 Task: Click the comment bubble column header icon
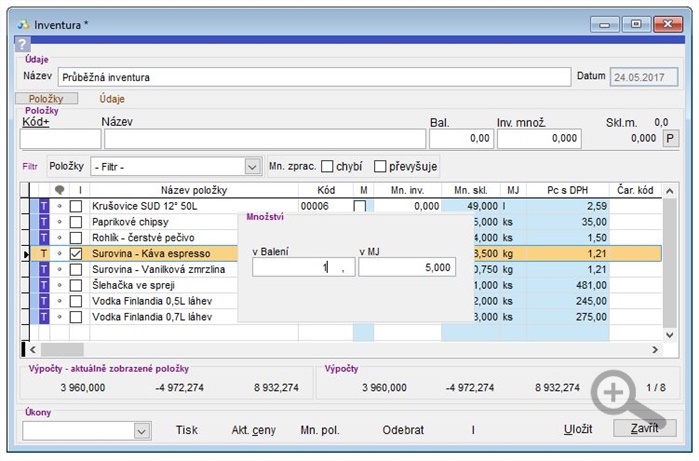[x=59, y=190]
